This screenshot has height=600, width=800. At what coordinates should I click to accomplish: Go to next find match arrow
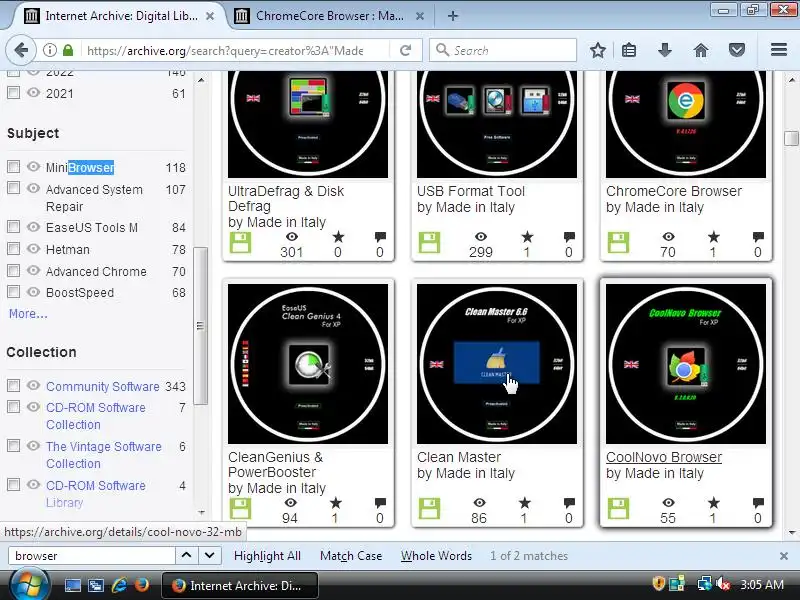[x=209, y=556]
